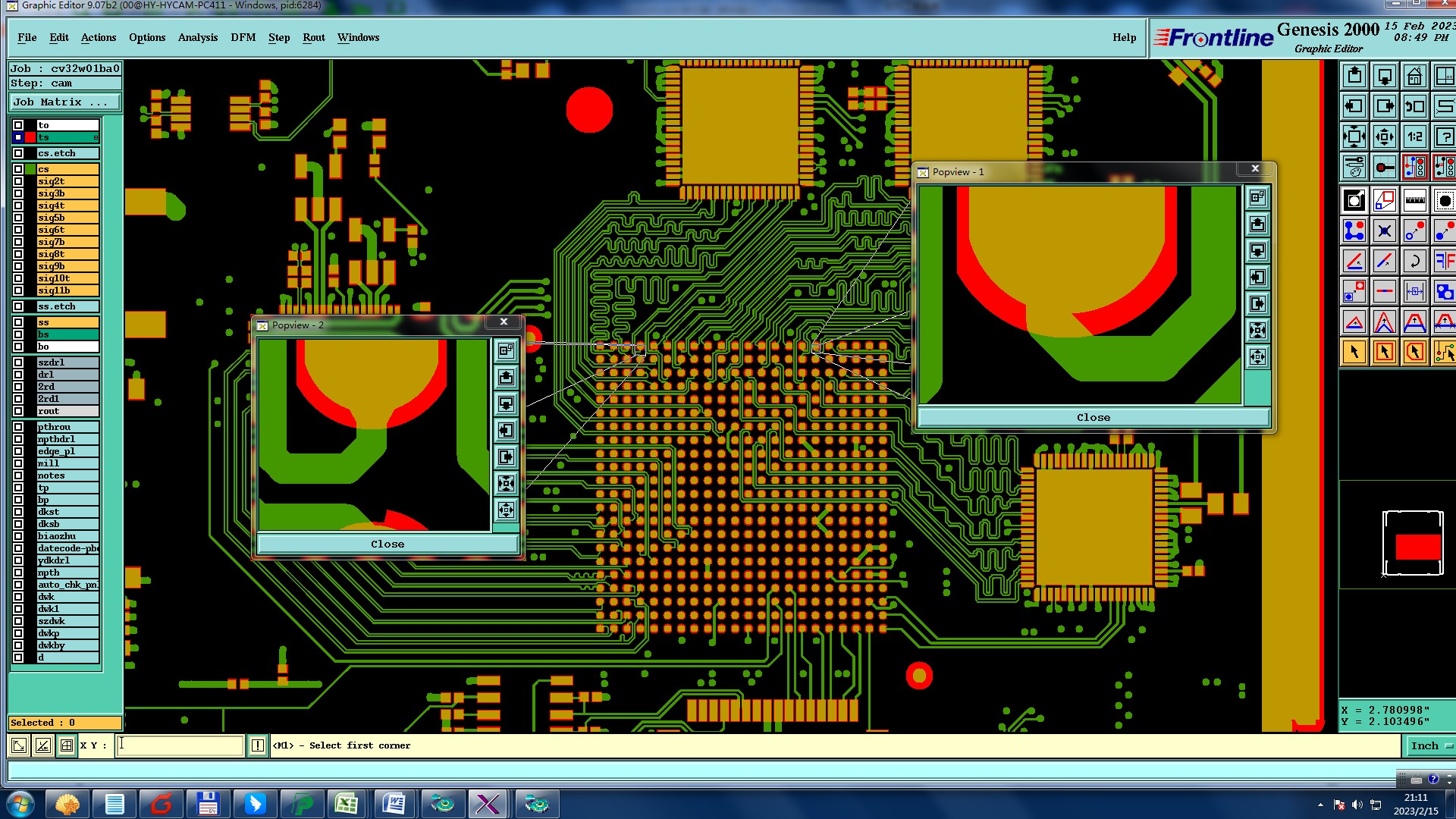Click the red color swatch of ts layer

point(30,137)
